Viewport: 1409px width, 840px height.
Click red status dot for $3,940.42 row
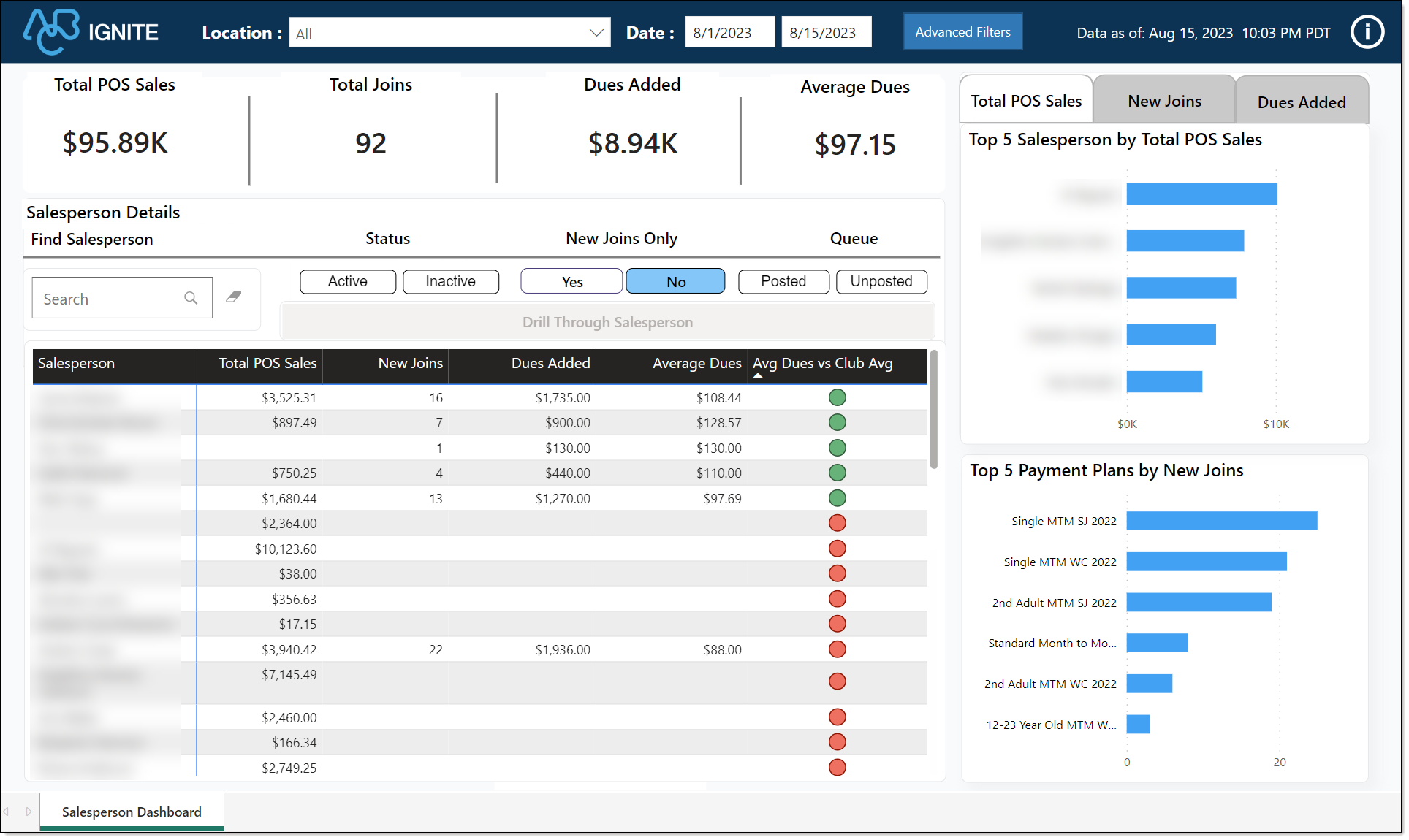click(838, 649)
